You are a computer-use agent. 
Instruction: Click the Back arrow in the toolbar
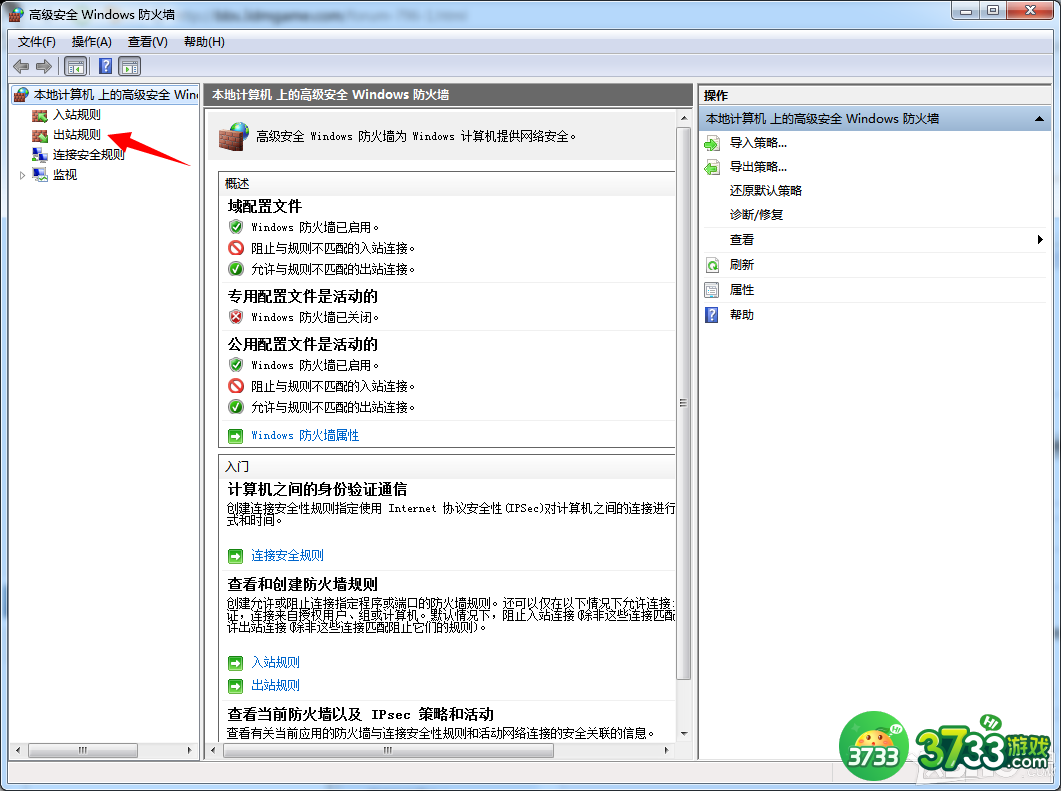pos(21,67)
